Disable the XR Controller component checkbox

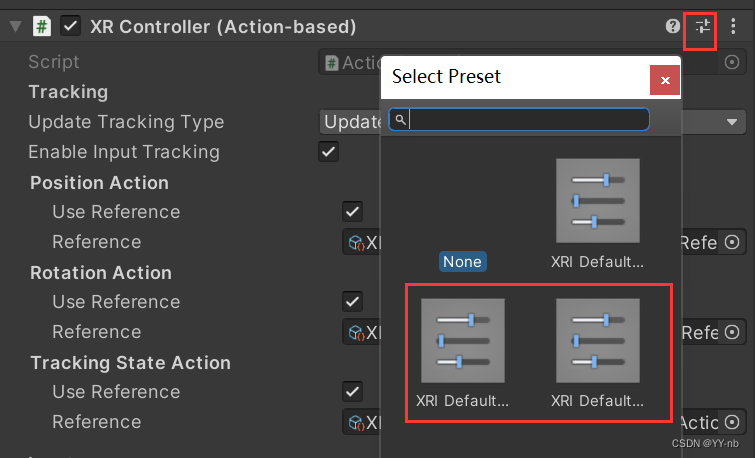coord(70,26)
